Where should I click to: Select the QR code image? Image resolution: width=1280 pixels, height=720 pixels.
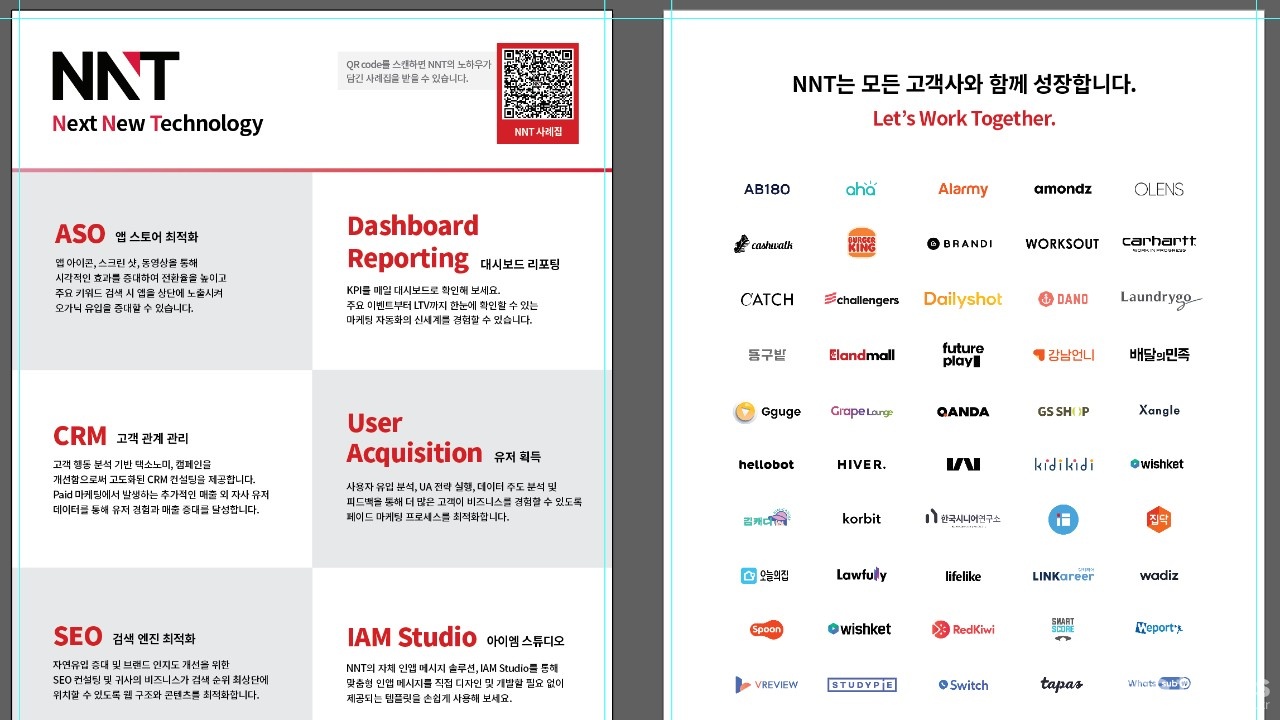(x=537, y=84)
